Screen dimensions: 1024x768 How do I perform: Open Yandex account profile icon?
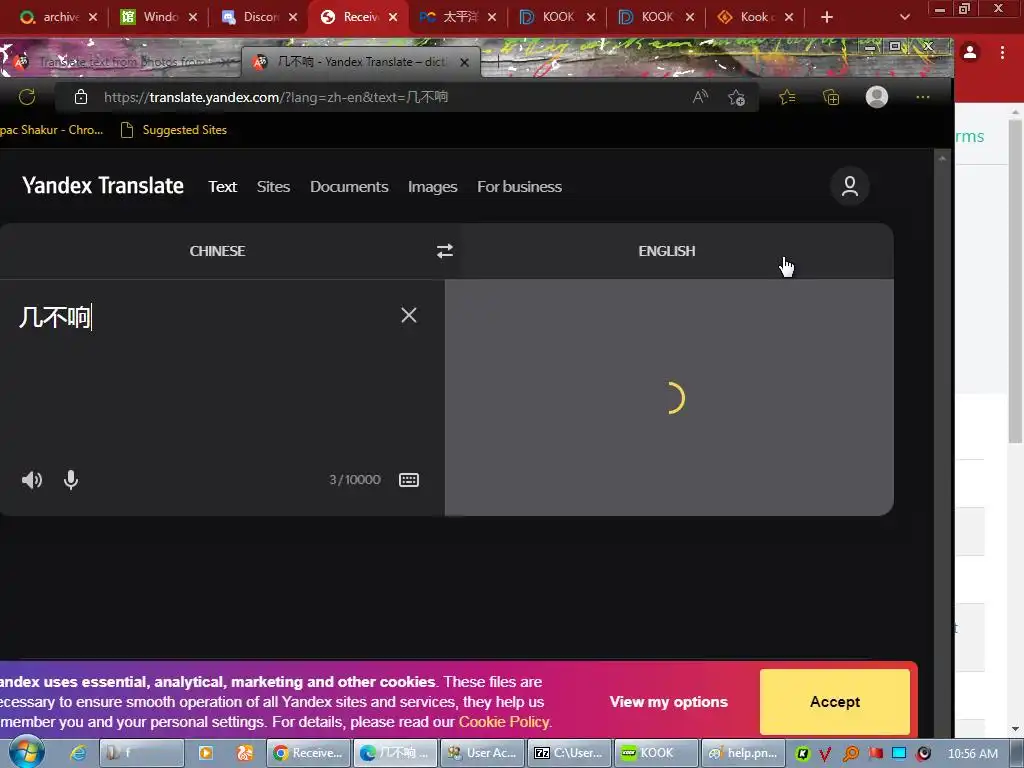click(850, 186)
